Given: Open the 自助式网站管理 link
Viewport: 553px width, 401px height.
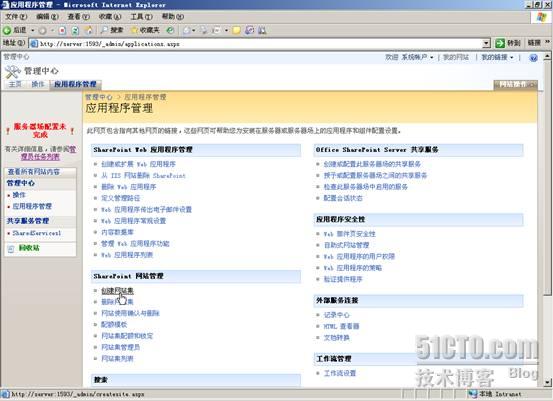Looking at the screenshot, I should [346, 245].
